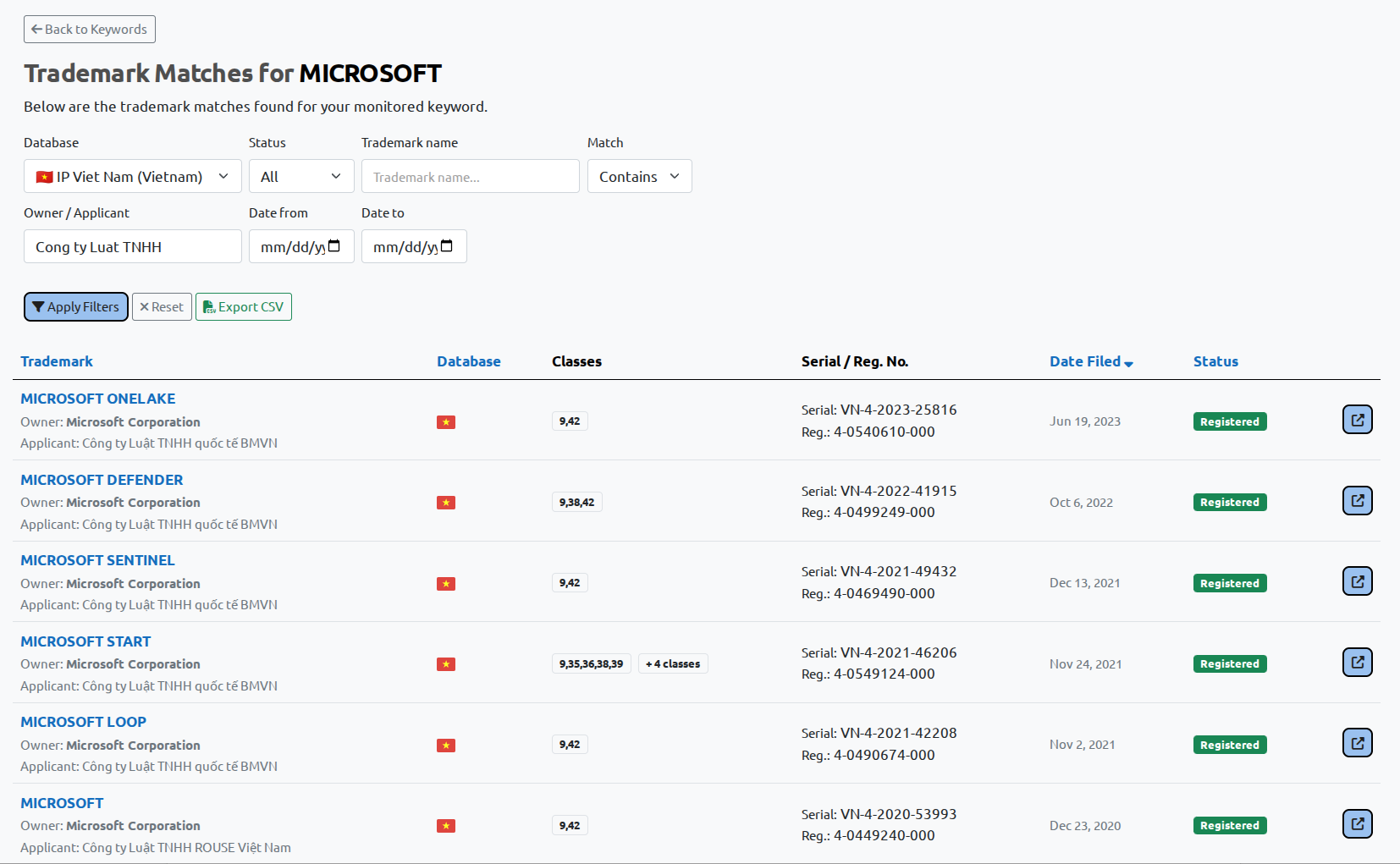The width and height of the screenshot is (1400, 864).
Task: Sort table by Trademark column header
Action: pos(57,361)
